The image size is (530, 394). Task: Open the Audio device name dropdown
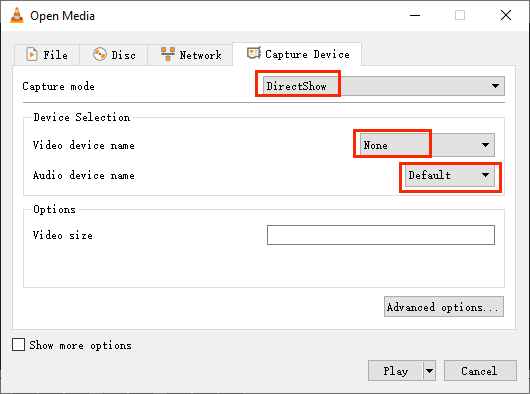[x=450, y=175]
